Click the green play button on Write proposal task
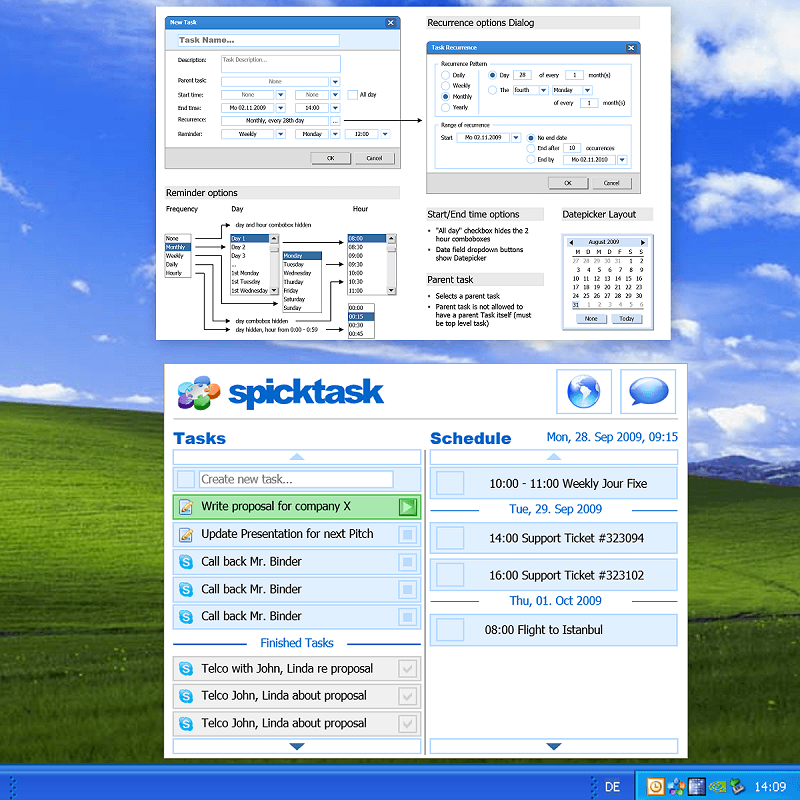This screenshot has height=800, width=800. [407, 507]
